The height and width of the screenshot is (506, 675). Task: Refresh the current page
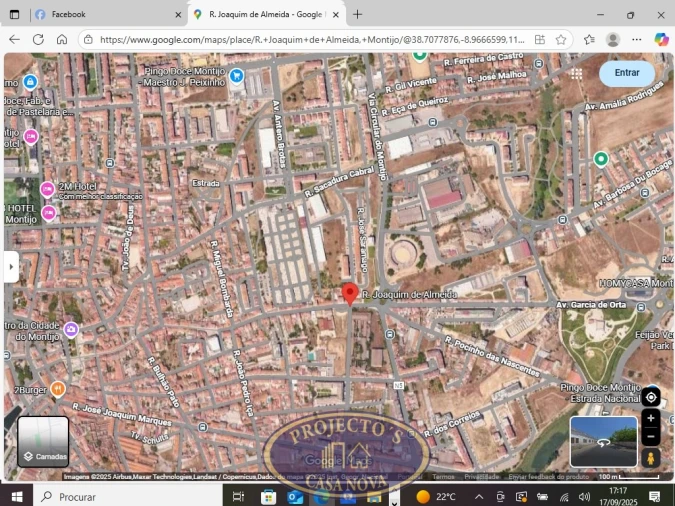coord(38,39)
